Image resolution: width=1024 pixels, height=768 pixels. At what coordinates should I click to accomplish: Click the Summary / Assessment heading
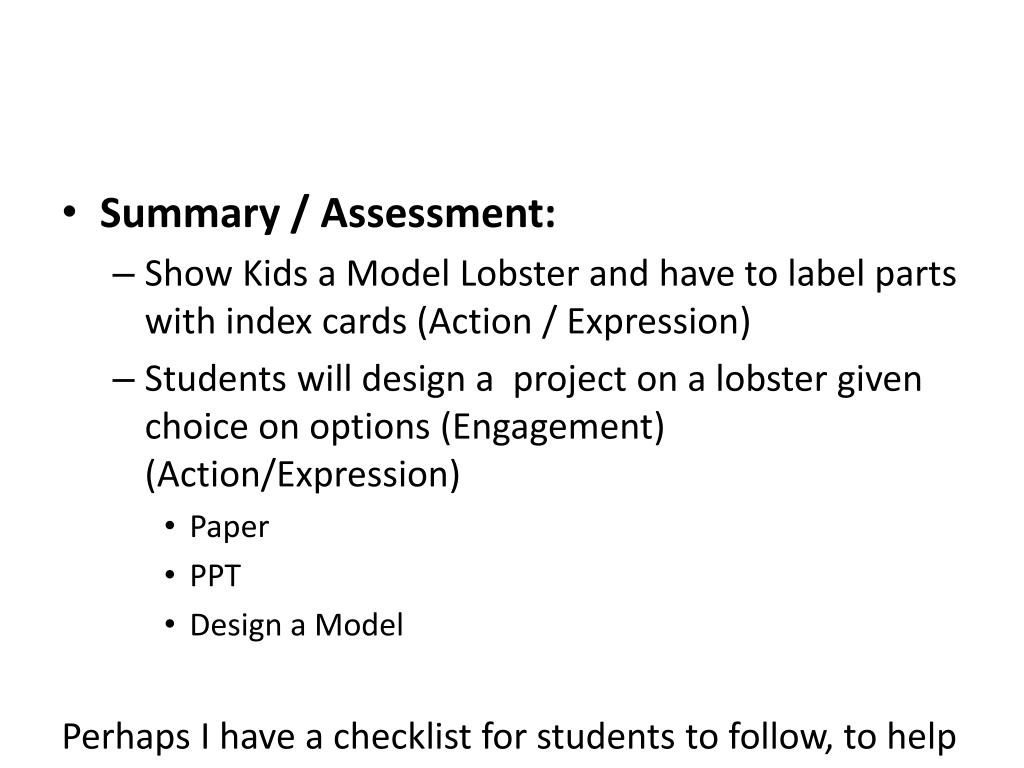pyautogui.click(x=327, y=214)
